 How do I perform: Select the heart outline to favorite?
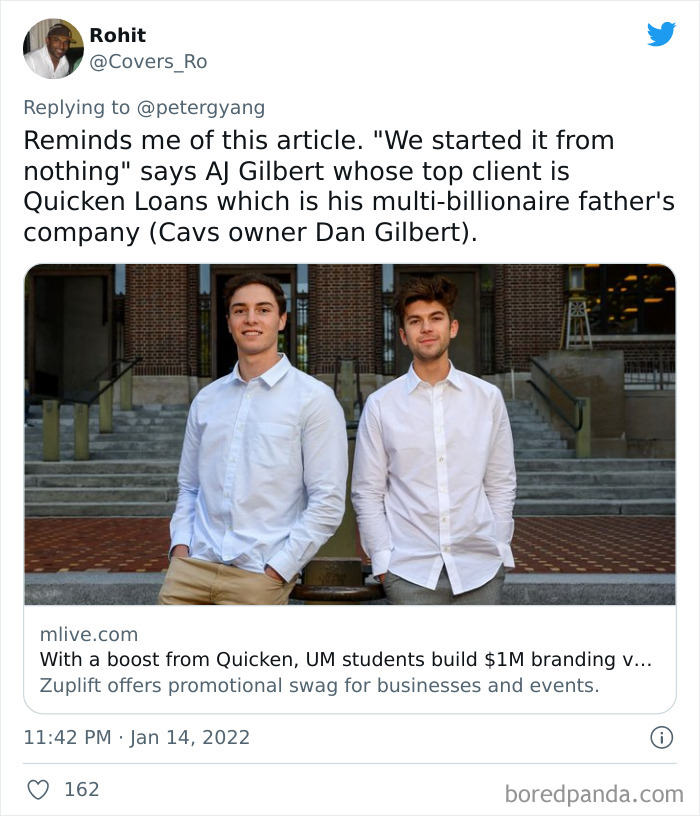[40, 789]
